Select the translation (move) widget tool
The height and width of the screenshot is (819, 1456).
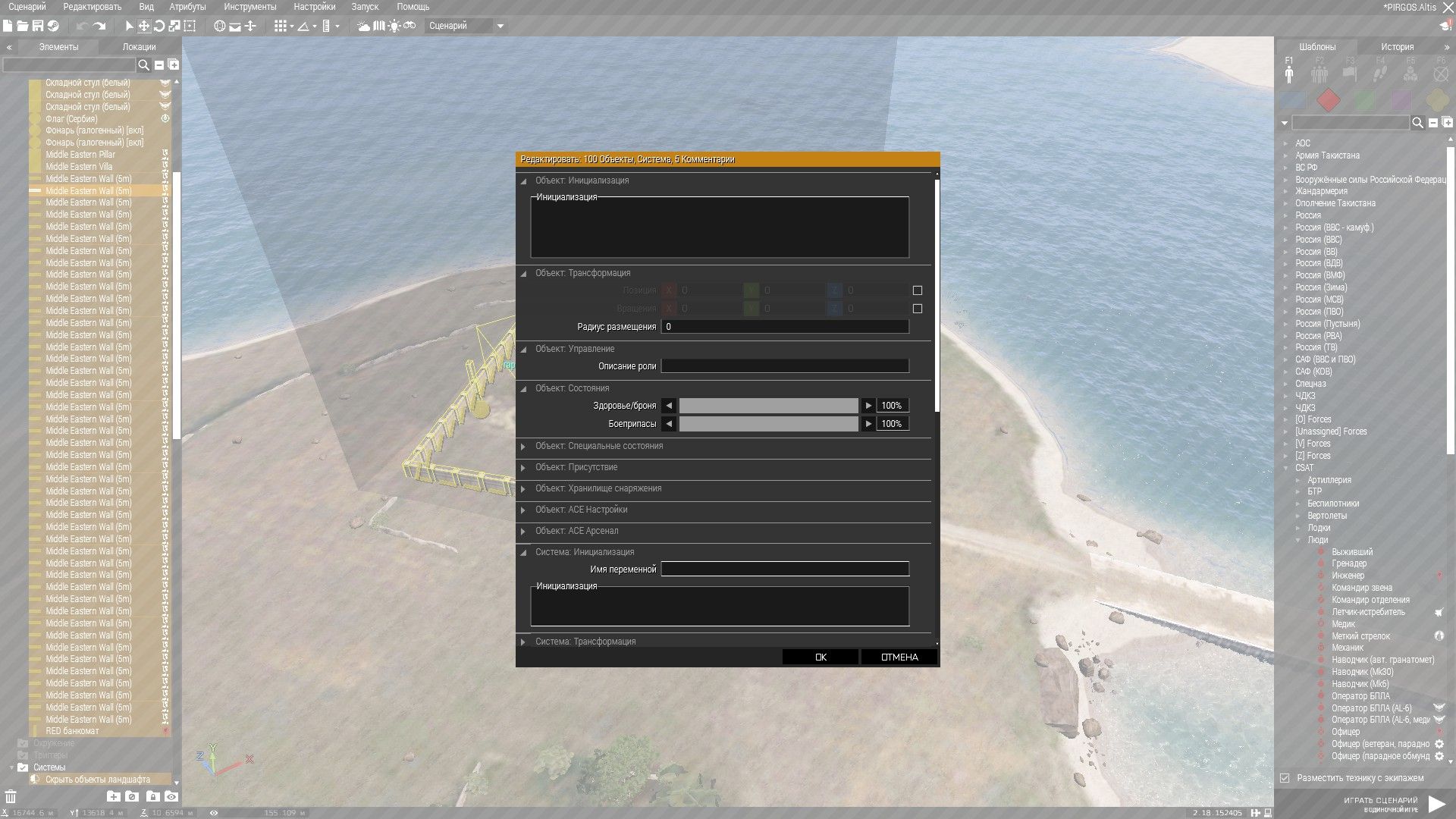pyautogui.click(x=143, y=26)
